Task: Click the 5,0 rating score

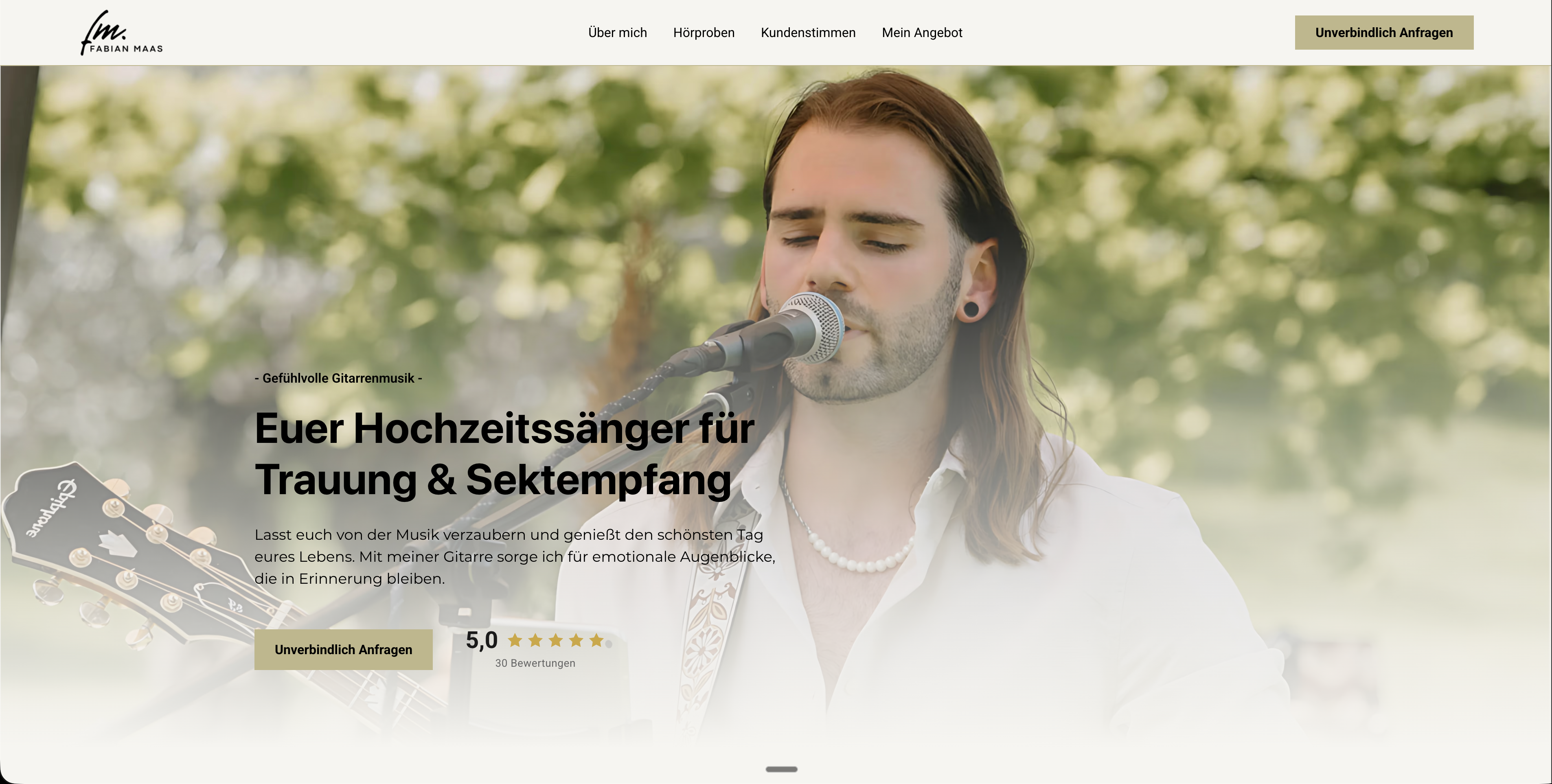Action: point(482,640)
